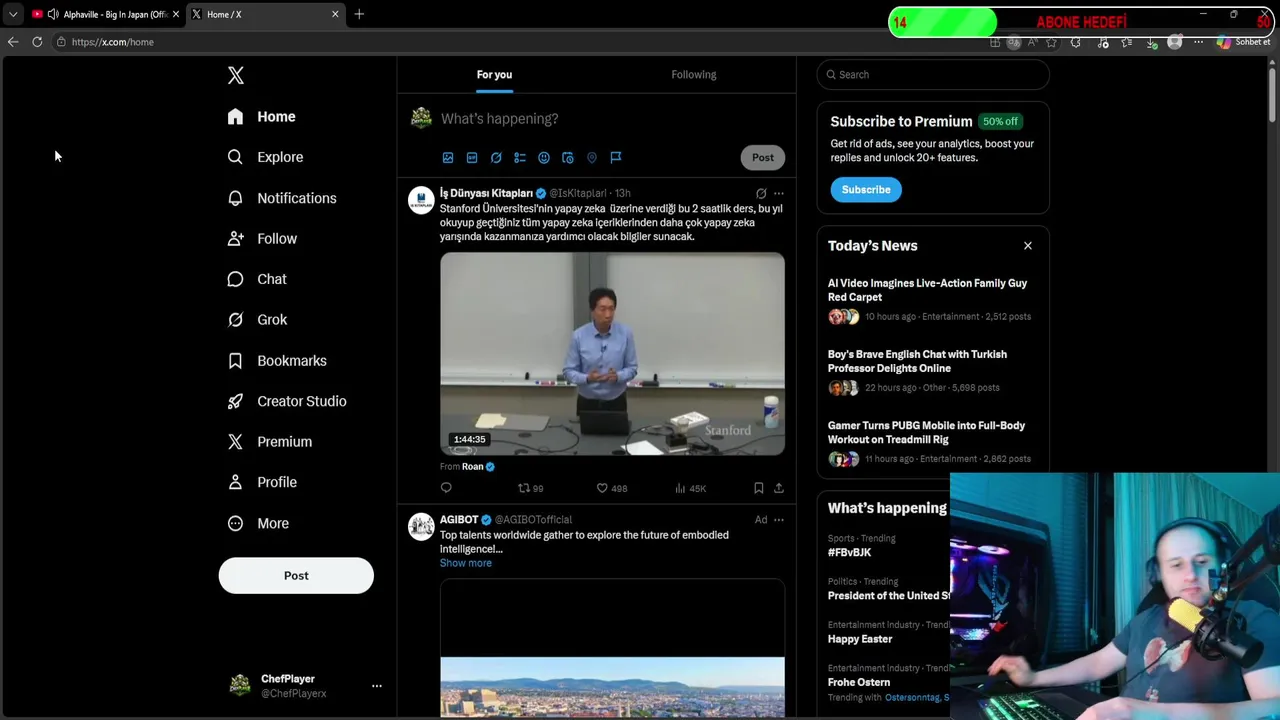Open Premium from the sidebar
The image size is (1280, 720).
(269, 442)
